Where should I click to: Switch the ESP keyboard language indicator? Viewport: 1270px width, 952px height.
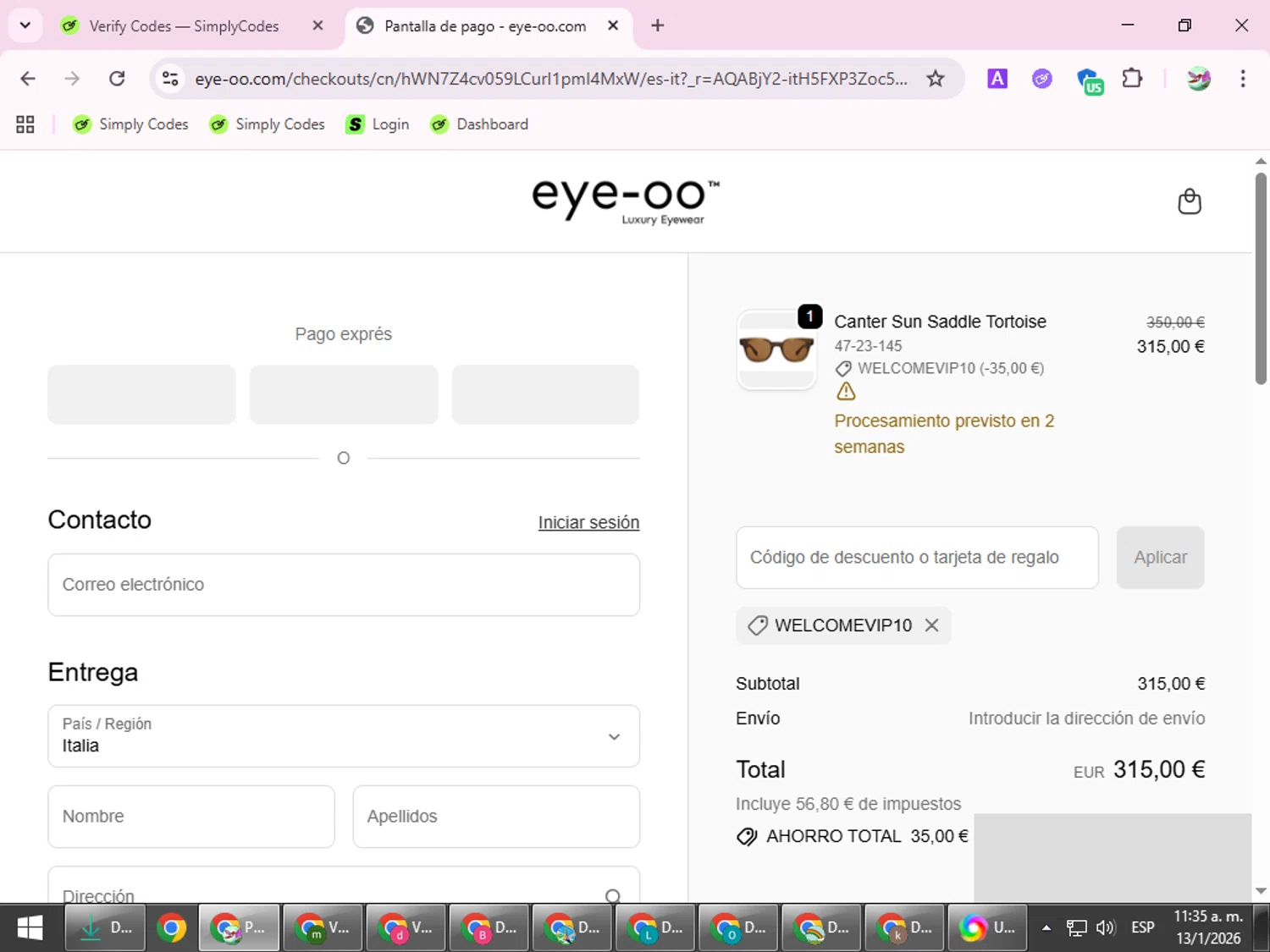pyautogui.click(x=1143, y=927)
